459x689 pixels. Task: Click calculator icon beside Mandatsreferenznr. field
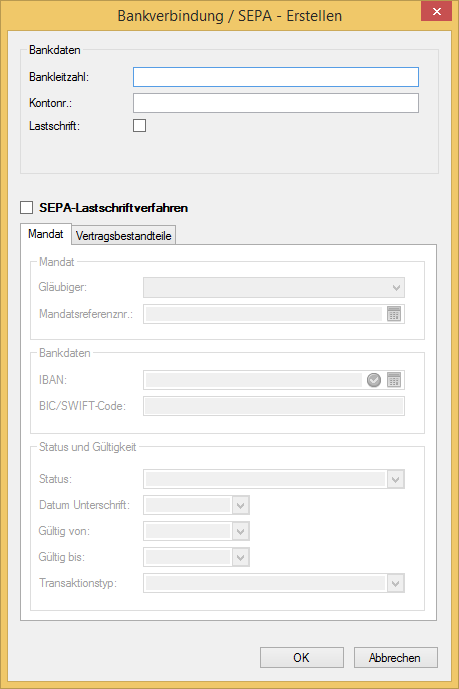tap(394, 314)
